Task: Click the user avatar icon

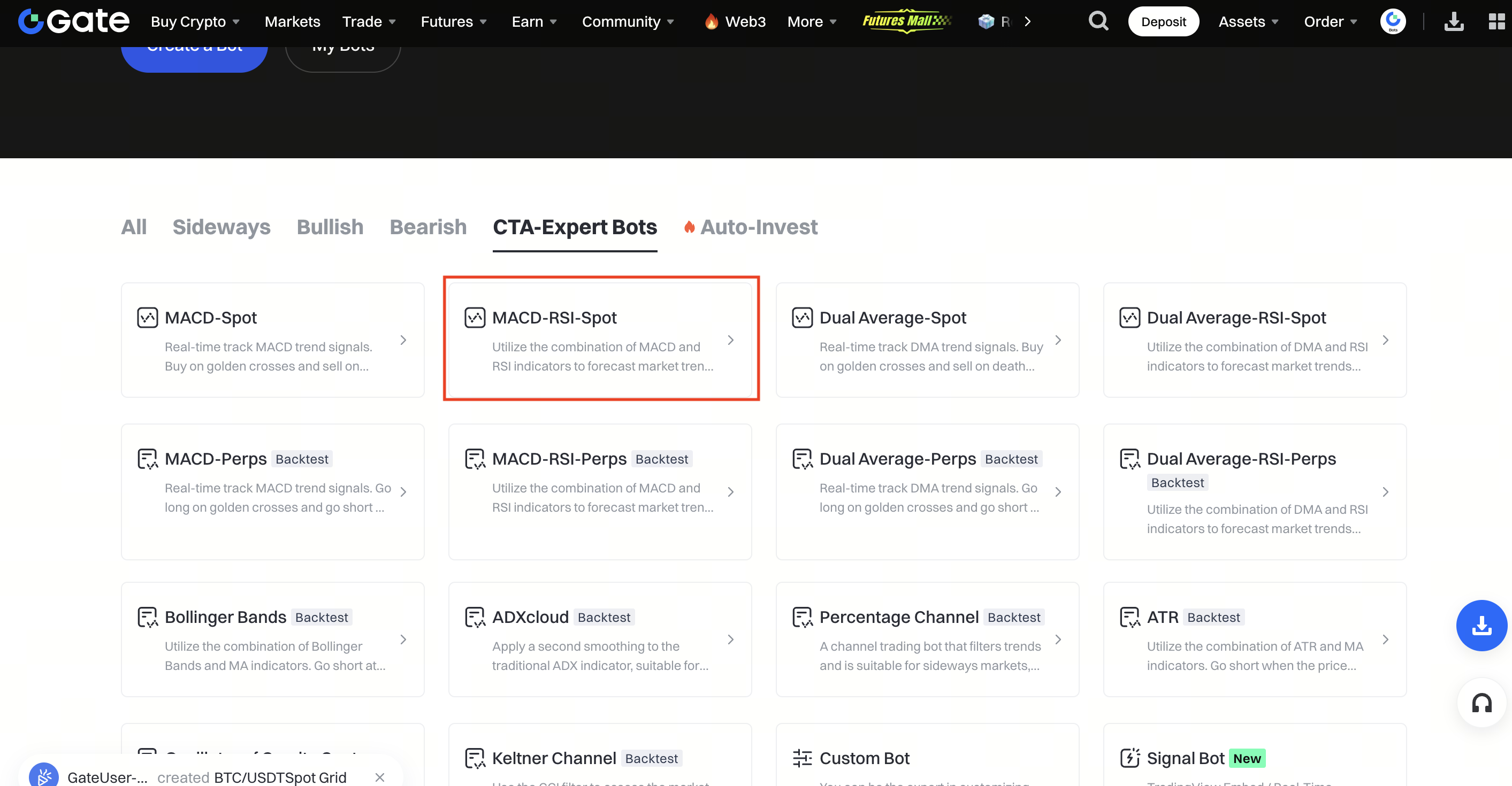Action: click(x=1392, y=22)
